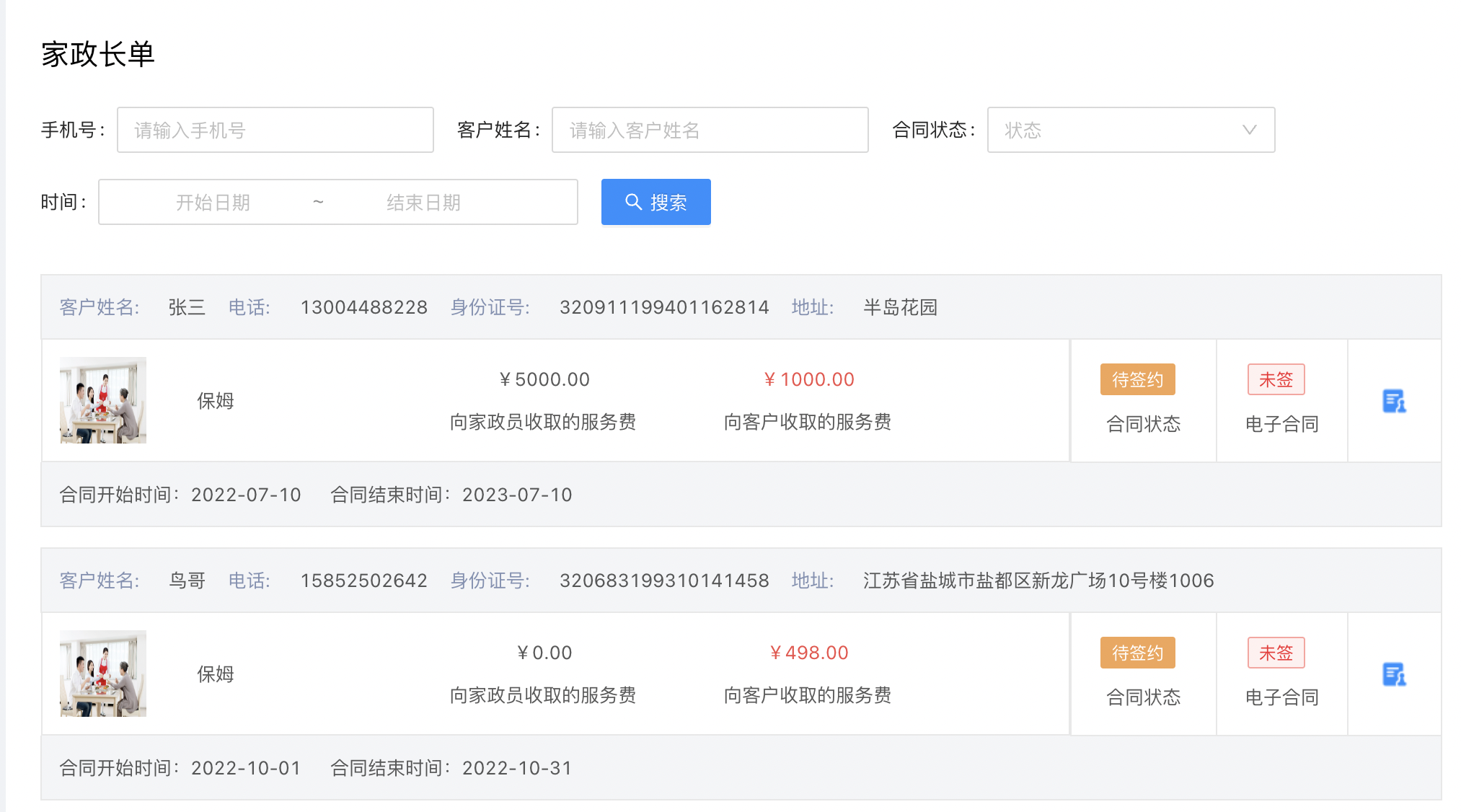This screenshot has height=812, width=1461.
Task: Open the 结束日期 date picker
Action: (423, 203)
